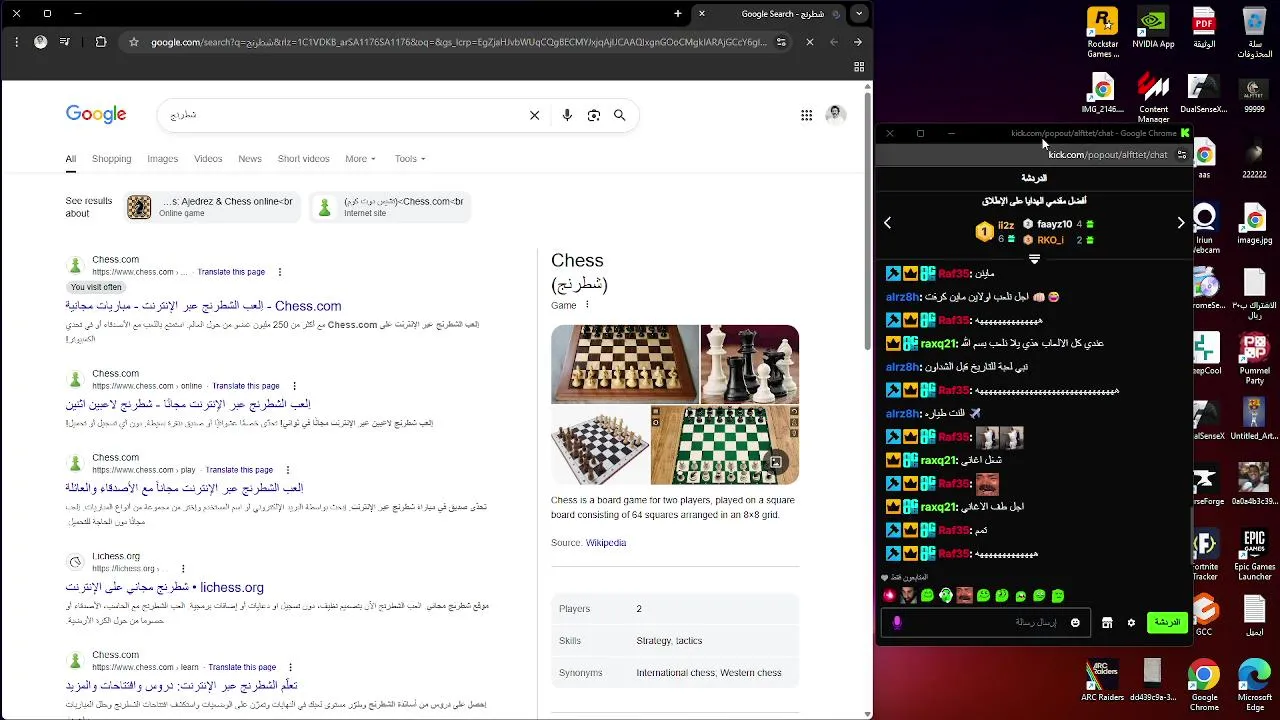1280x720 pixels.
Task: Open site settings icon in Kick chat window
Action: 1182,155
